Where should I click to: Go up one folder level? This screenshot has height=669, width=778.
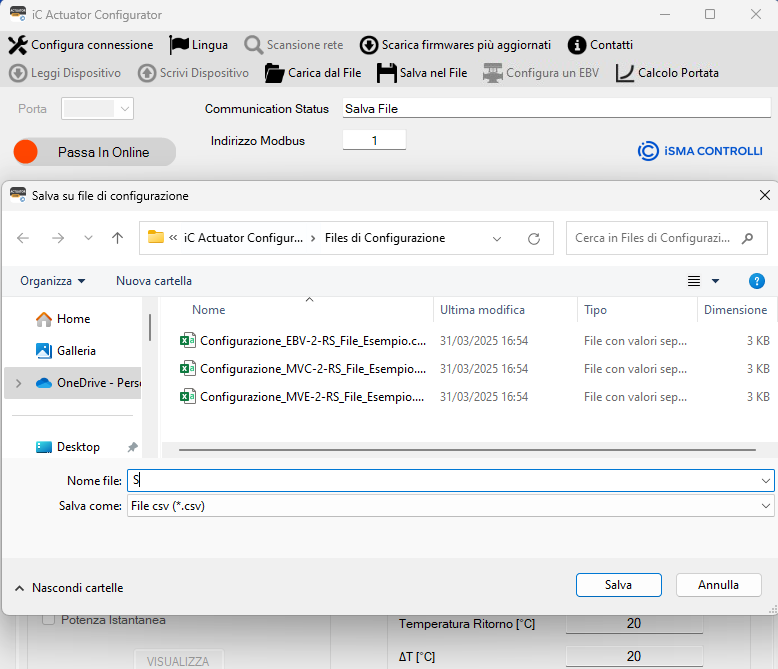pos(117,238)
